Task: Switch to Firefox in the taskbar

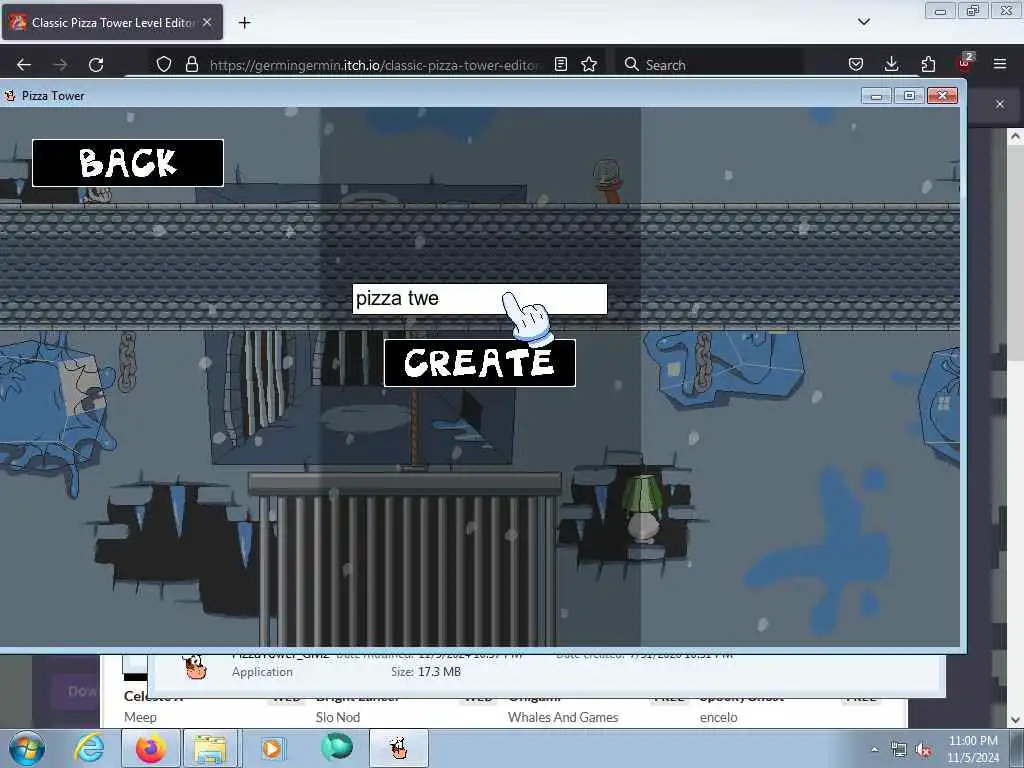Action: (151, 748)
